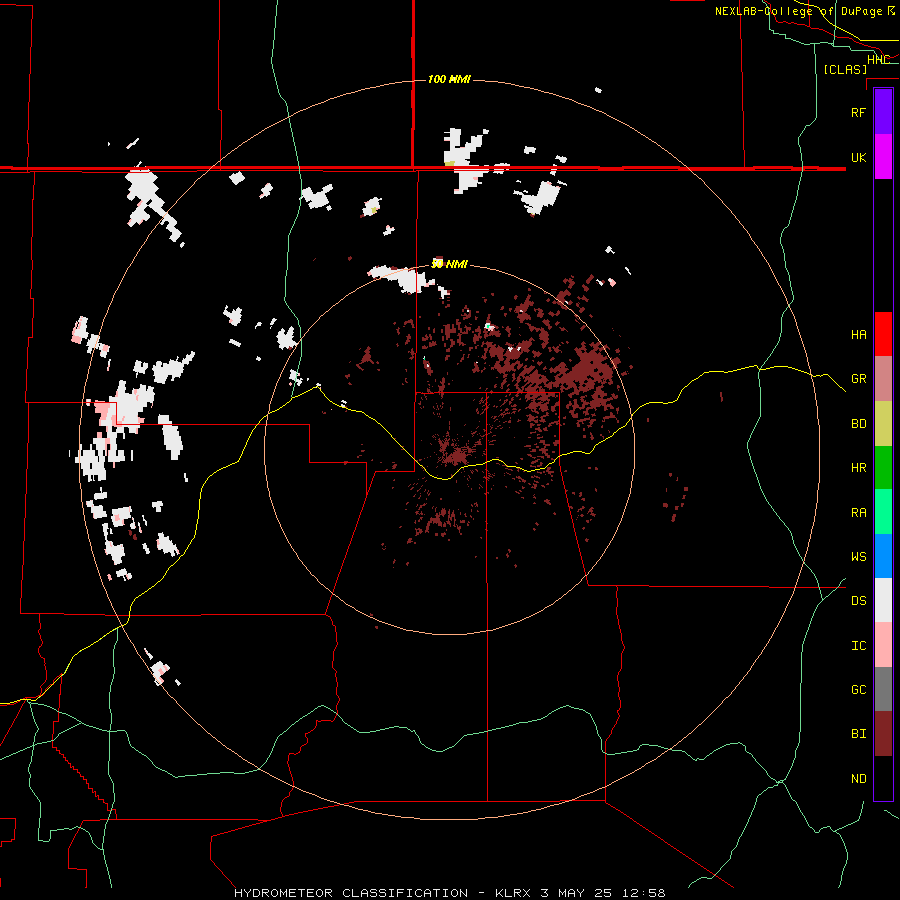900x900 pixels.
Task: Click the HR legend label
Action: [x=858, y=468]
